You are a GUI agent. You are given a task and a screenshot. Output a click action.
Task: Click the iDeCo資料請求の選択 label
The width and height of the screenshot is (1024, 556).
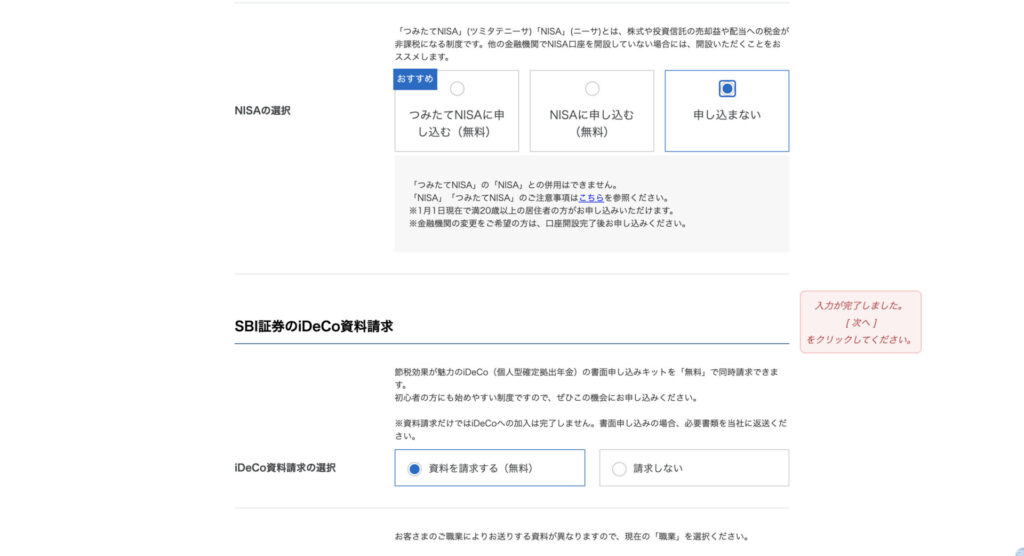(285, 468)
